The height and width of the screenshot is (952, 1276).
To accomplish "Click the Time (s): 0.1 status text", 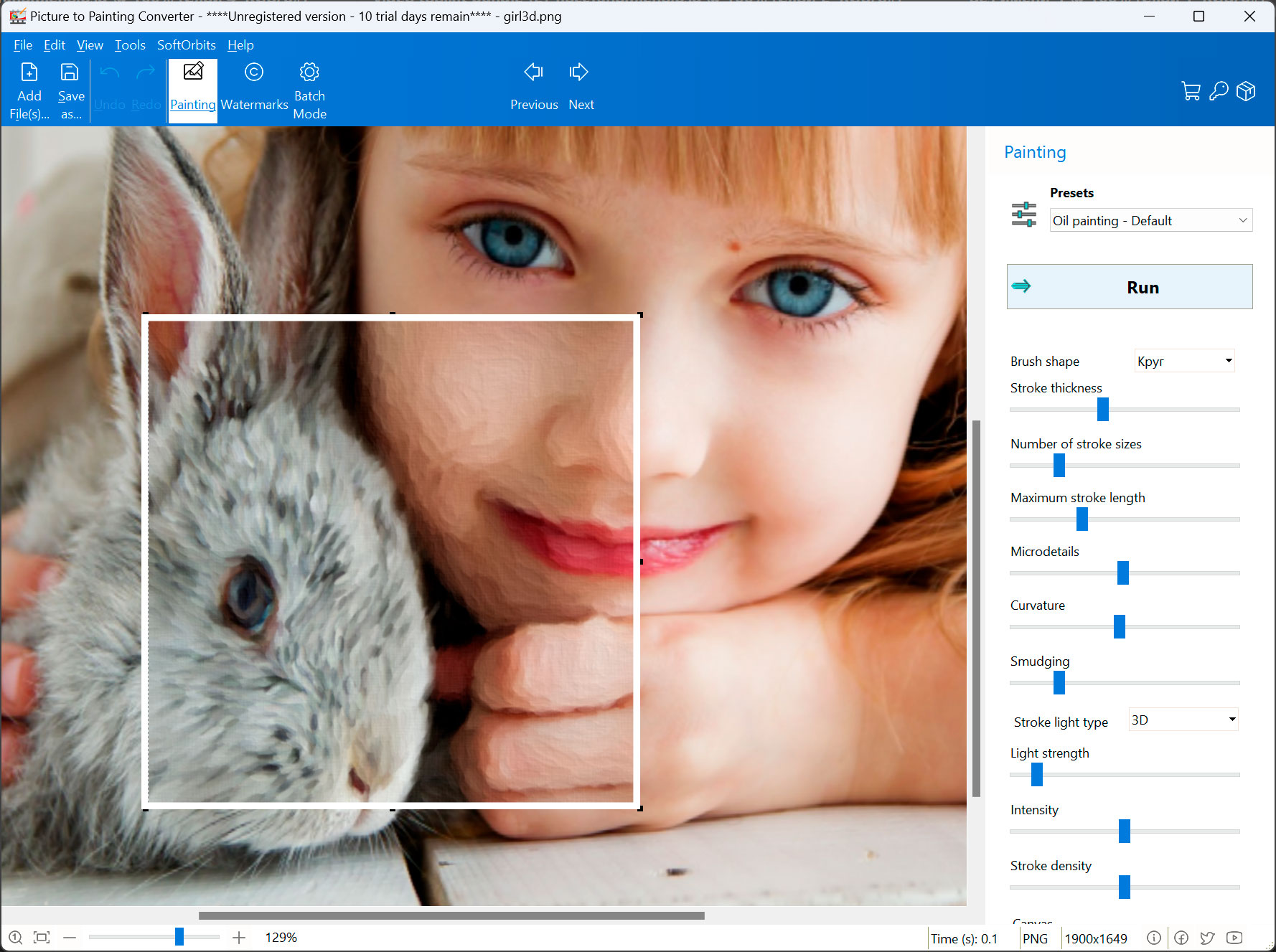I will (965, 938).
